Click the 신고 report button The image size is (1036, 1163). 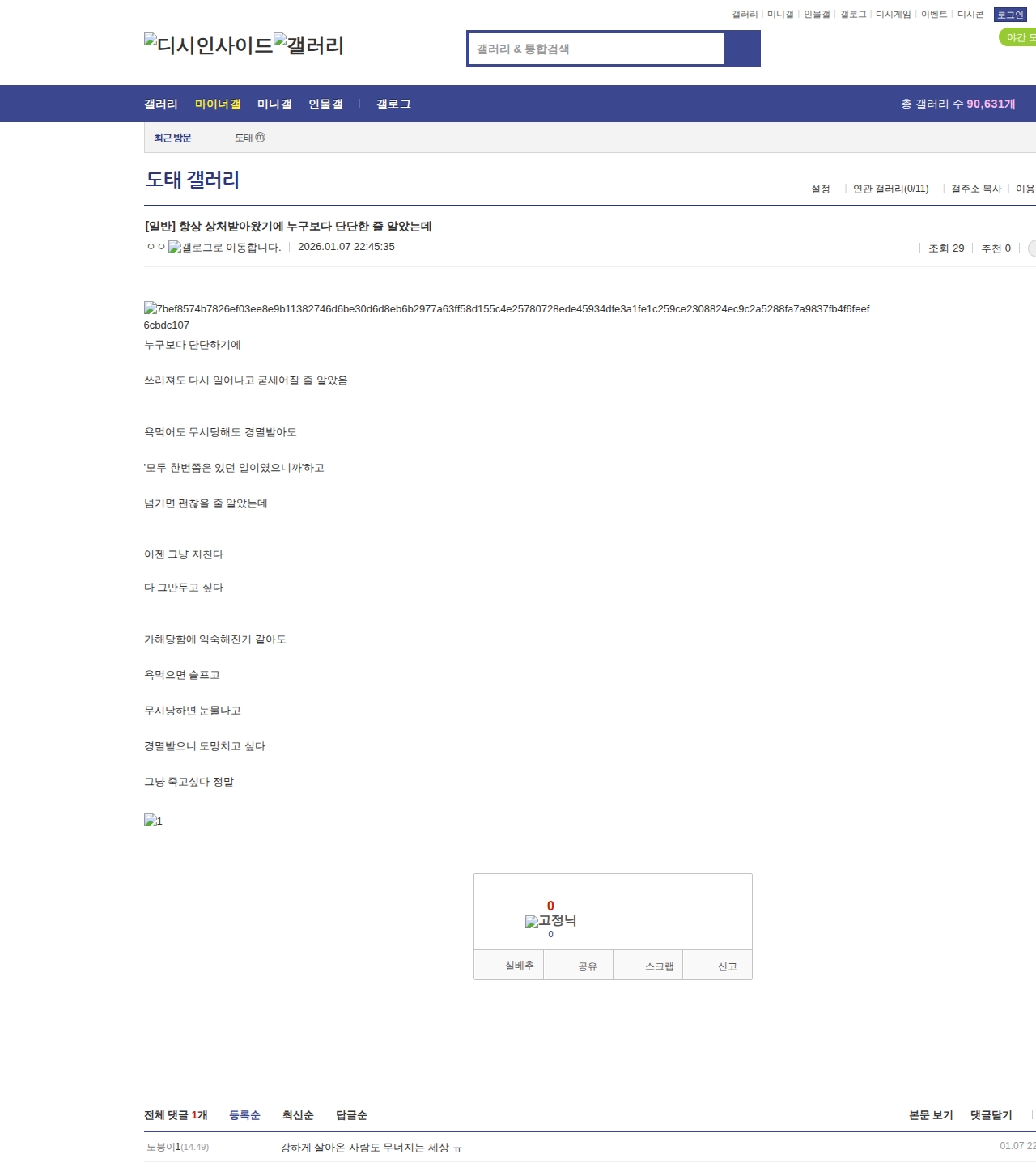[727, 966]
